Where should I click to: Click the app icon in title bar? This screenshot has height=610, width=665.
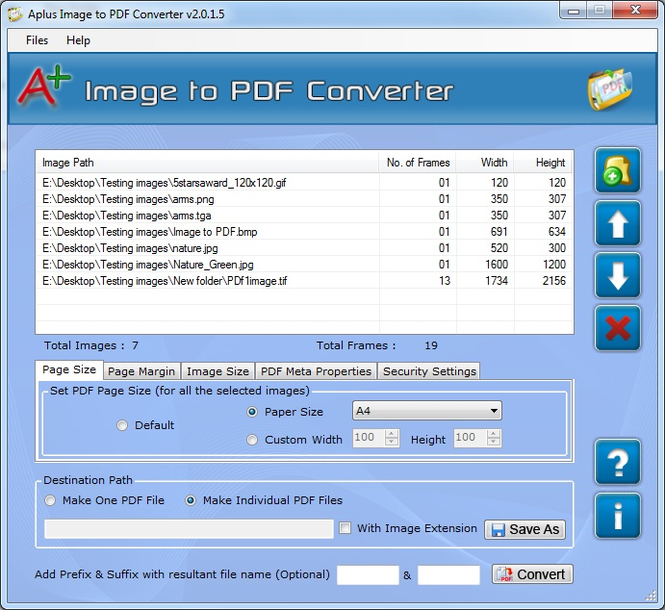15,14
